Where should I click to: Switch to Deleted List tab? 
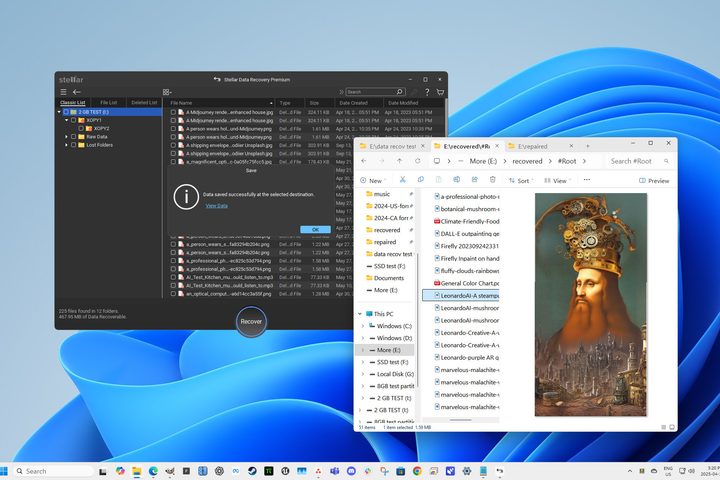(144, 102)
